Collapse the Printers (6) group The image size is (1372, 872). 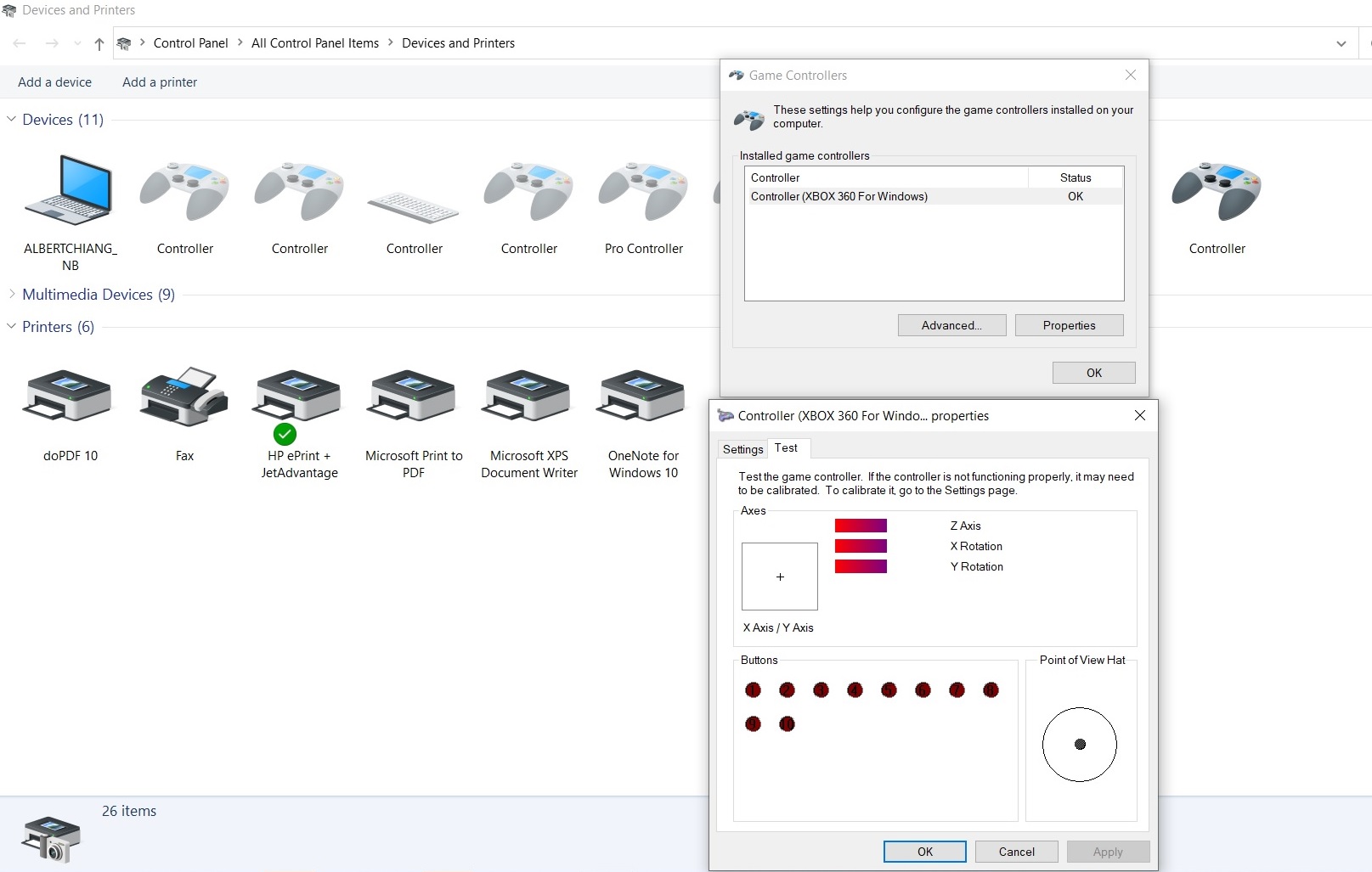12,327
